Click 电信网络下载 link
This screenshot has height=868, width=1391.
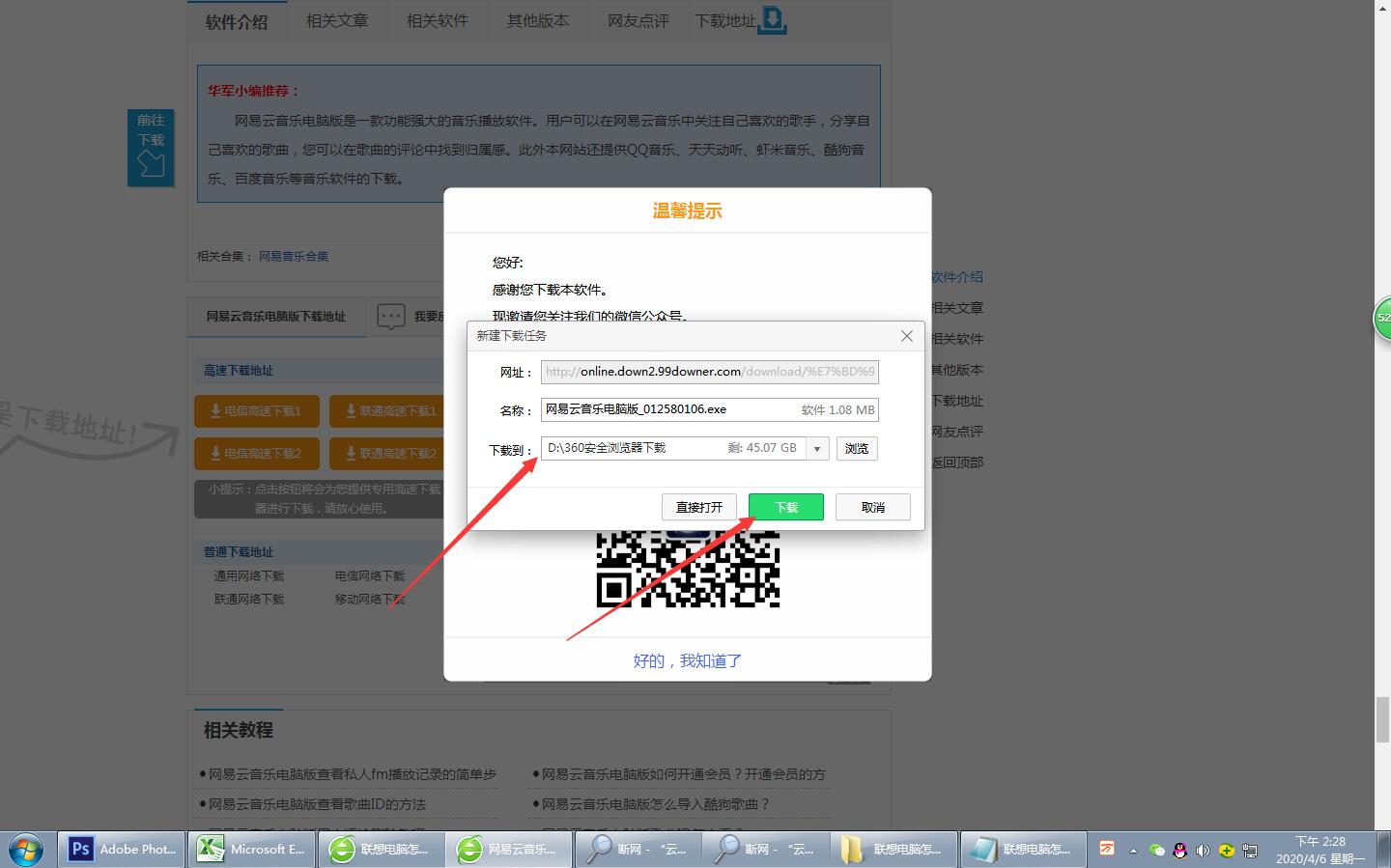pos(370,575)
